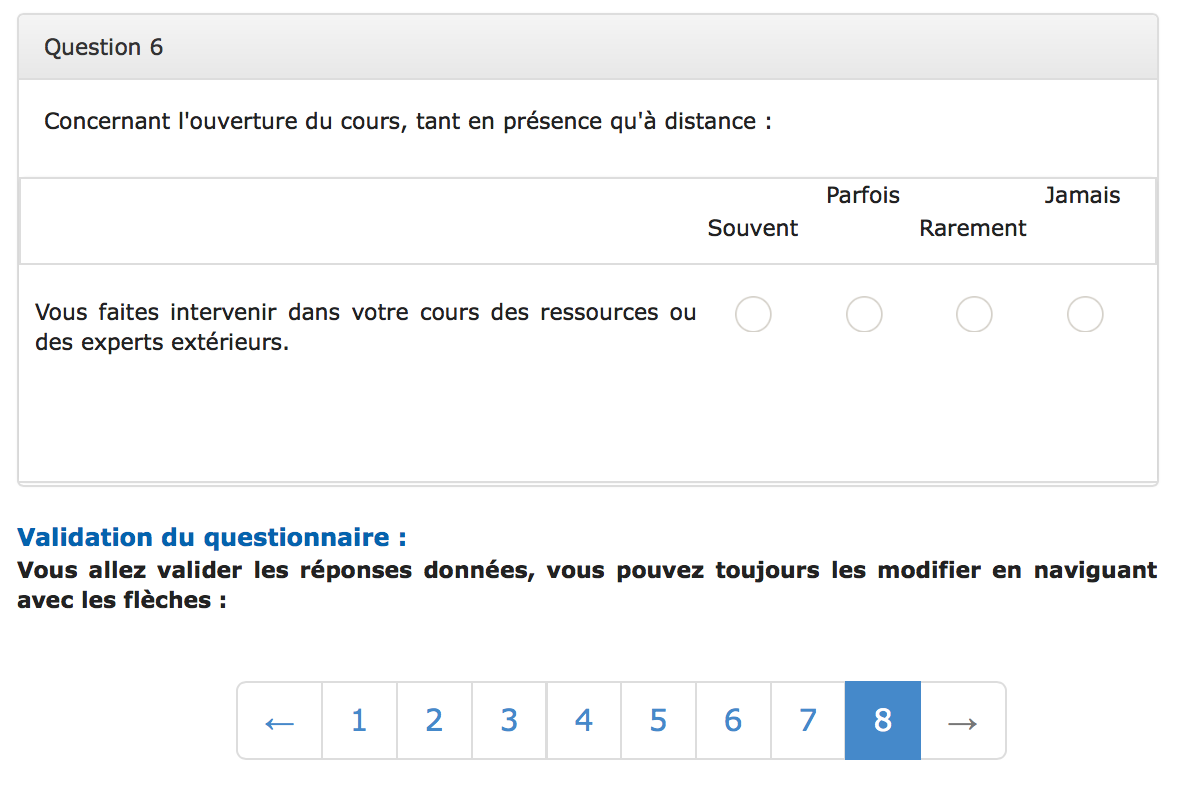This screenshot has width=1192, height=794.
Task: Click the Jamais column header
Action: point(1082,195)
